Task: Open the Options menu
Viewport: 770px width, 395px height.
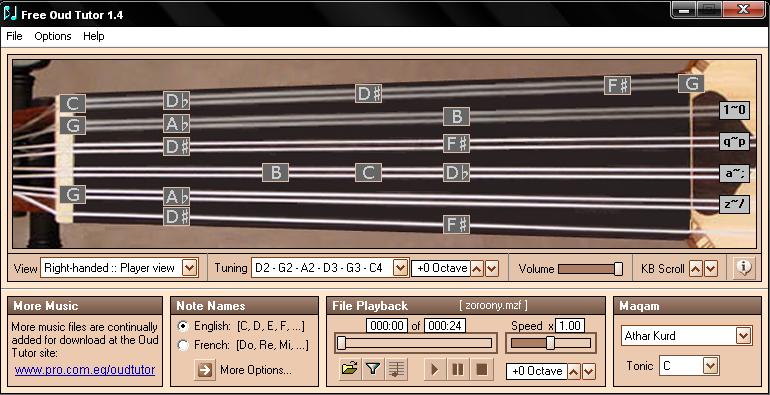Action: tap(53, 36)
